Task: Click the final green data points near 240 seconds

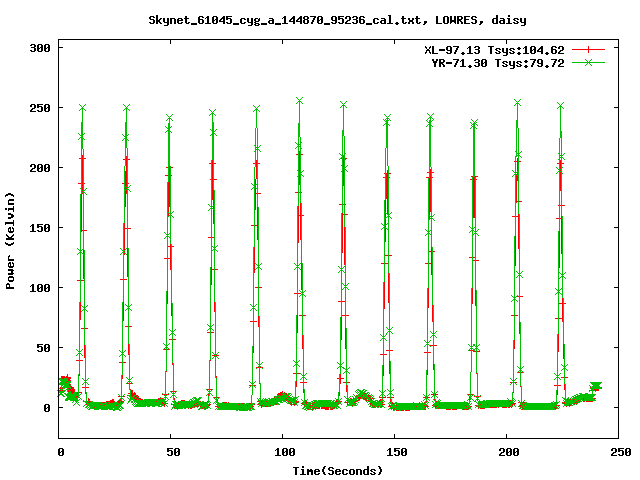Action: pyautogui.click(x=595, y=386)
